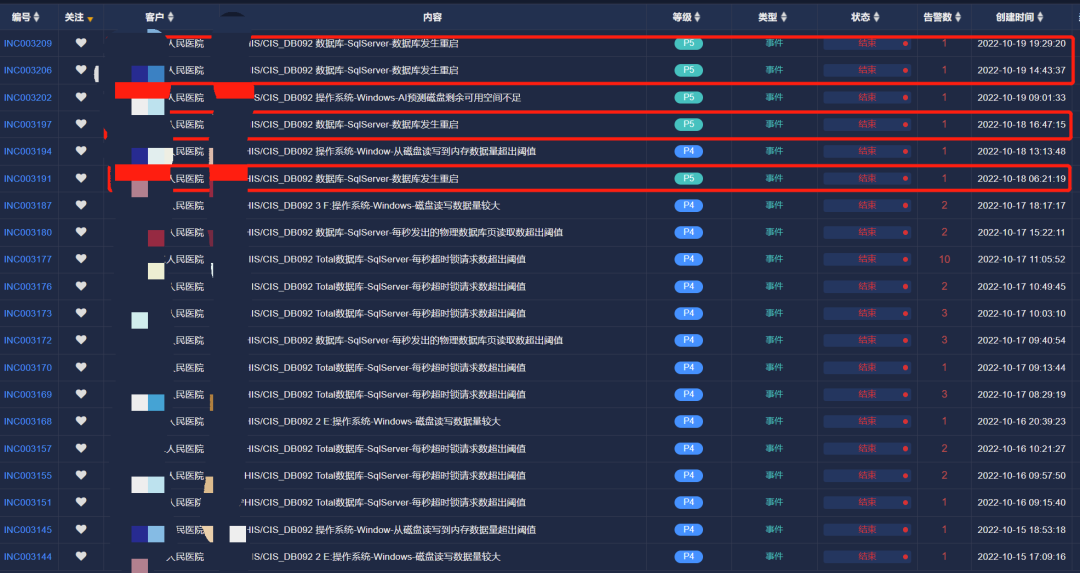Click heart icon in INC003172 row
The height and width of the screenshot is (573, 1080).
81,340
